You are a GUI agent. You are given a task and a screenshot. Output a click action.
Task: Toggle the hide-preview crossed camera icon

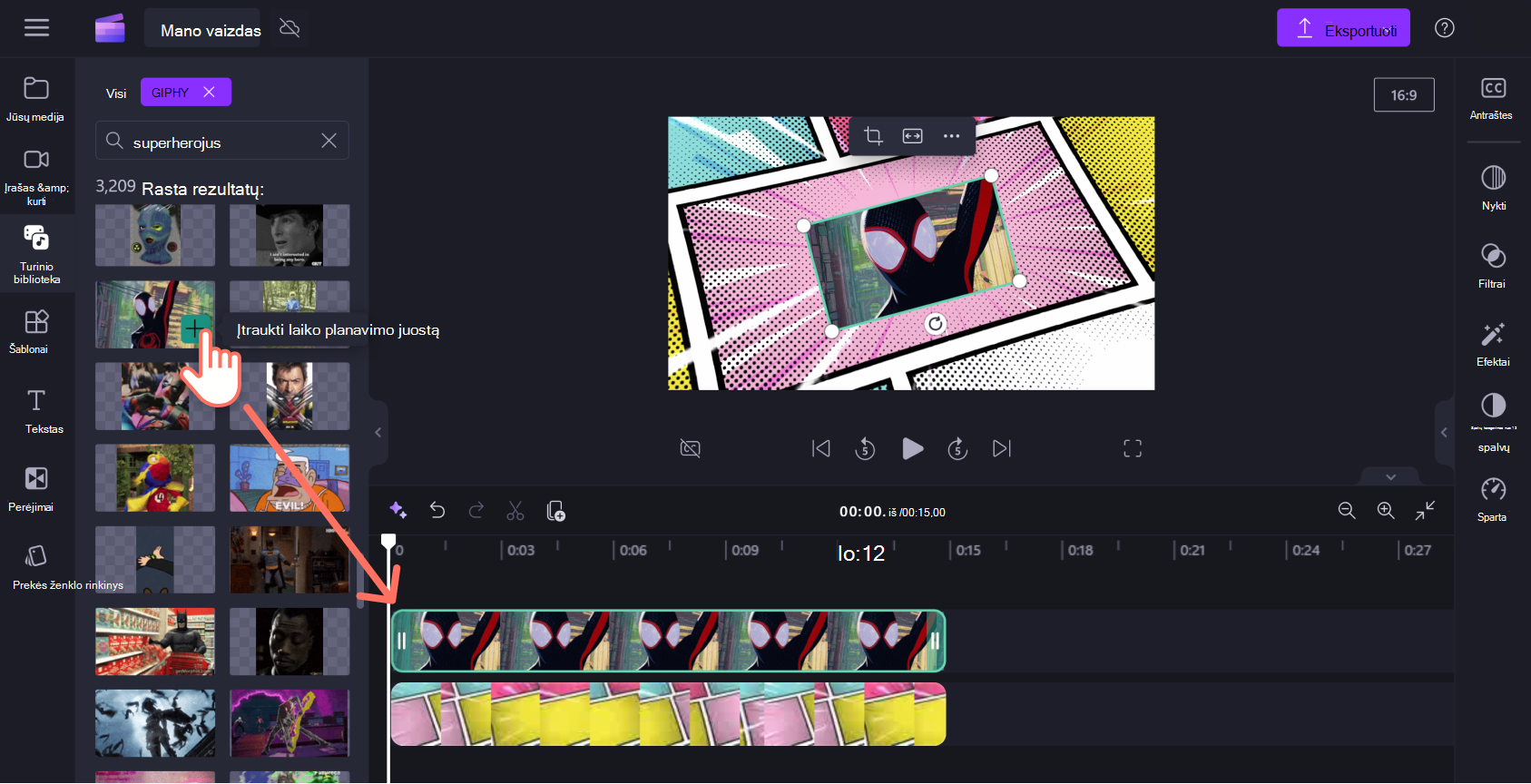[690, 448]
